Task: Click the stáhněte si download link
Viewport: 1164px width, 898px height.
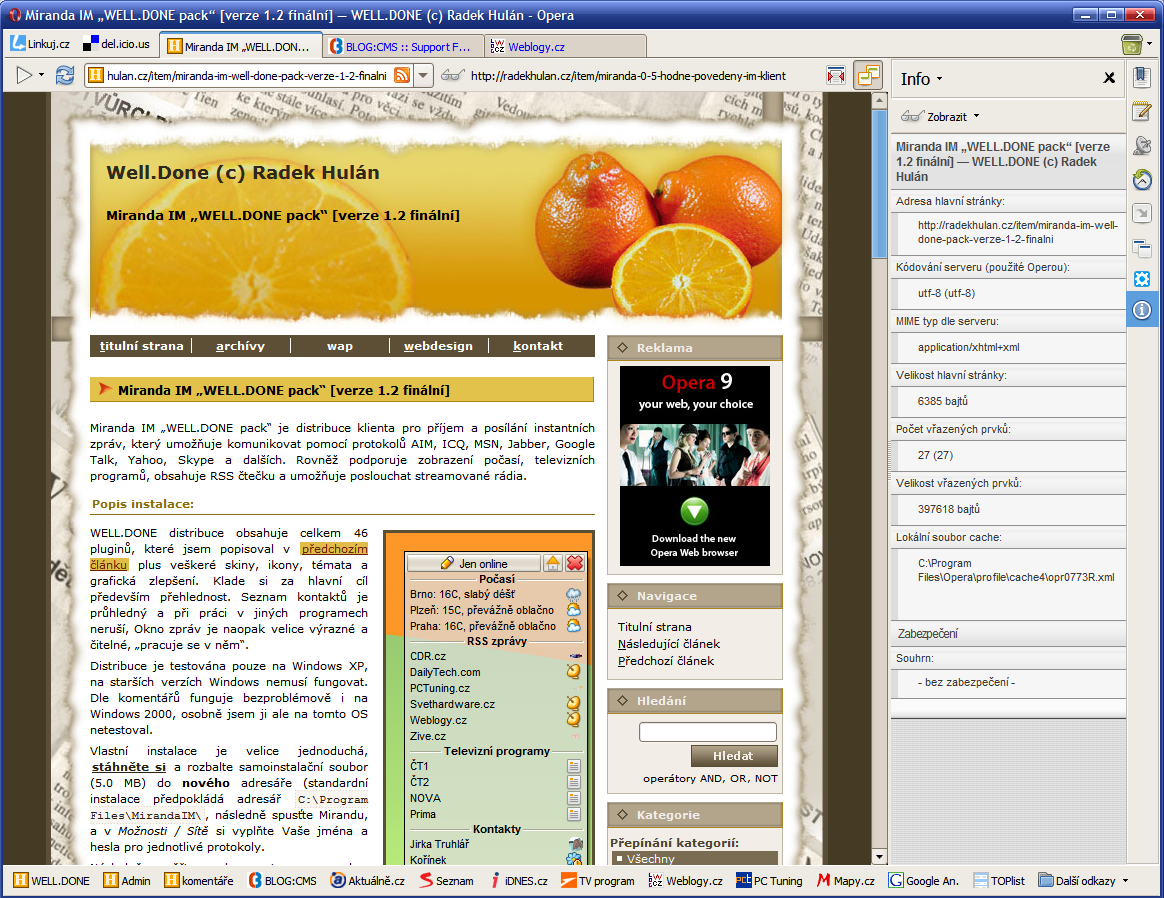Action: [128, 767]
